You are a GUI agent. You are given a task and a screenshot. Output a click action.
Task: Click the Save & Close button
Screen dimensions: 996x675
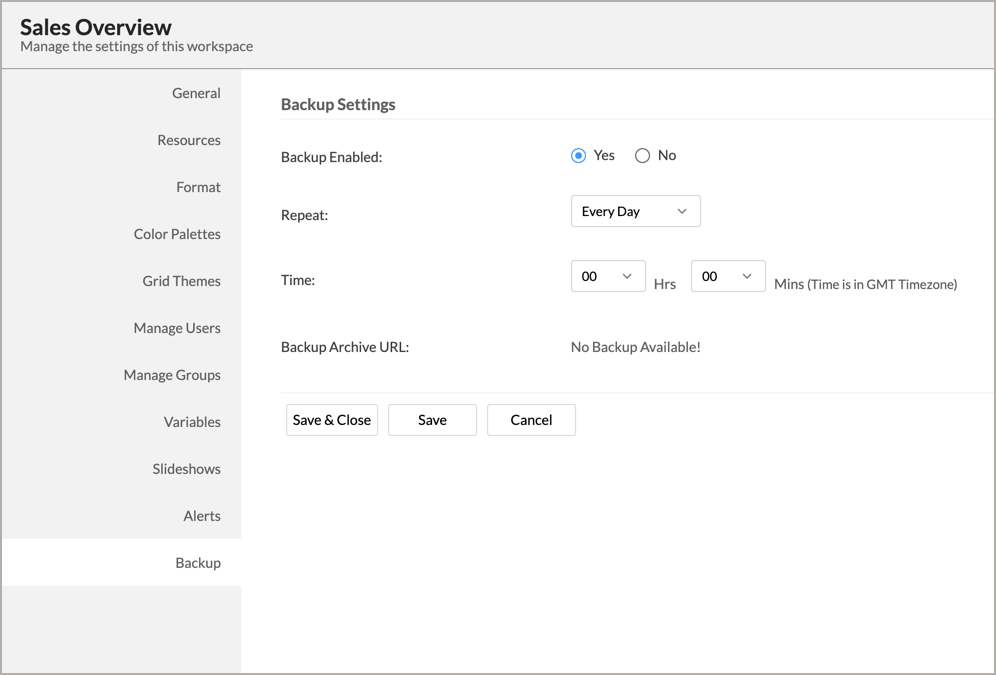pos(332,420)
